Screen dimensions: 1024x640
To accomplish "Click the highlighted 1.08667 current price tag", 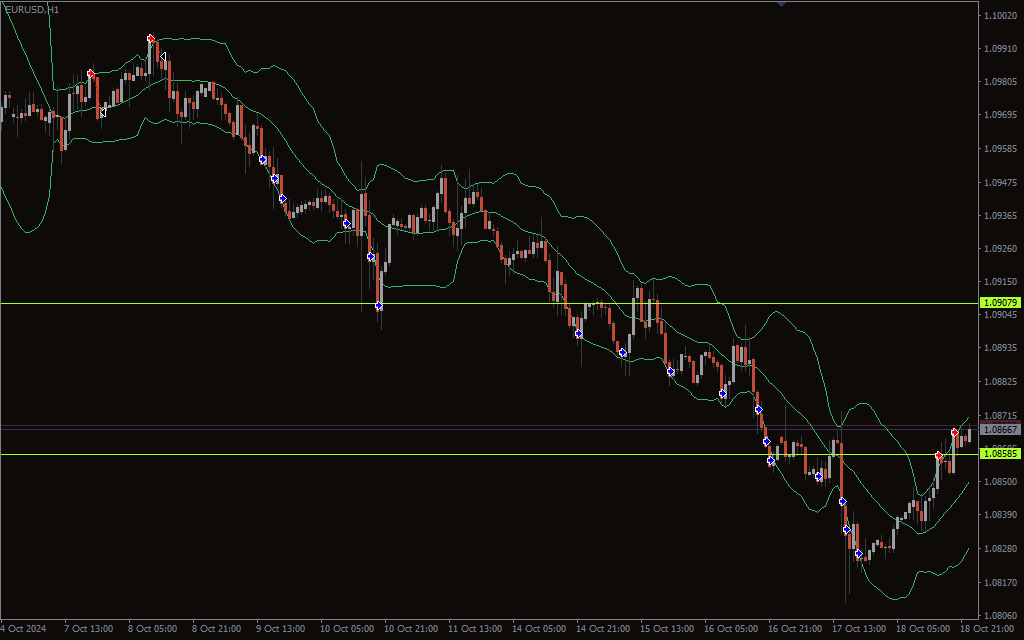I will 998,430.
